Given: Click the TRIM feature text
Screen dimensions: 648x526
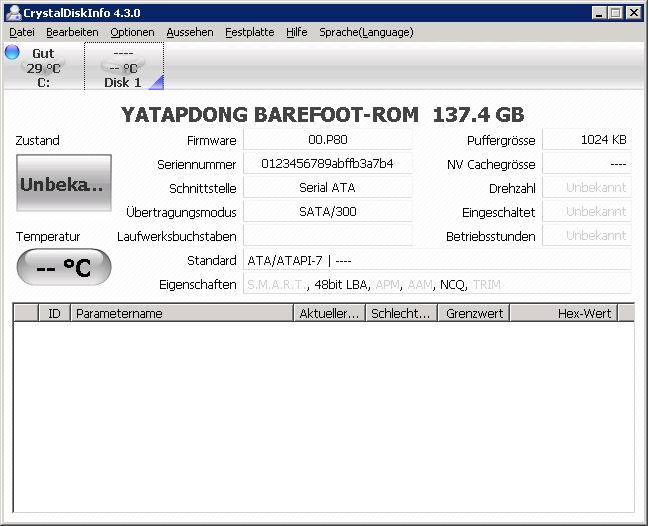Looking at the screenshot, I should click(x=487, y=285).
